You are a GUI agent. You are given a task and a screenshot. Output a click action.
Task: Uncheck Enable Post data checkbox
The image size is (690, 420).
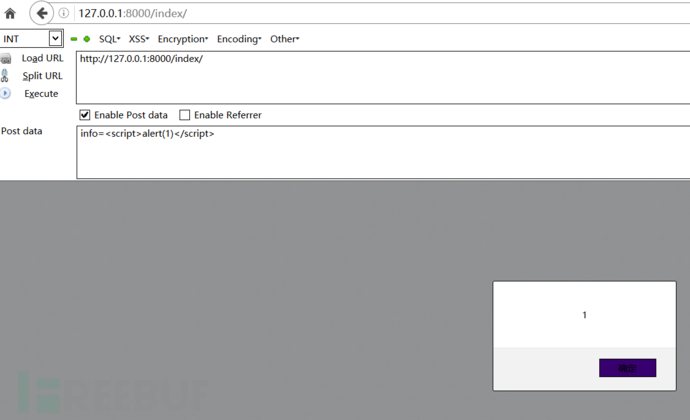pos(84,115)
